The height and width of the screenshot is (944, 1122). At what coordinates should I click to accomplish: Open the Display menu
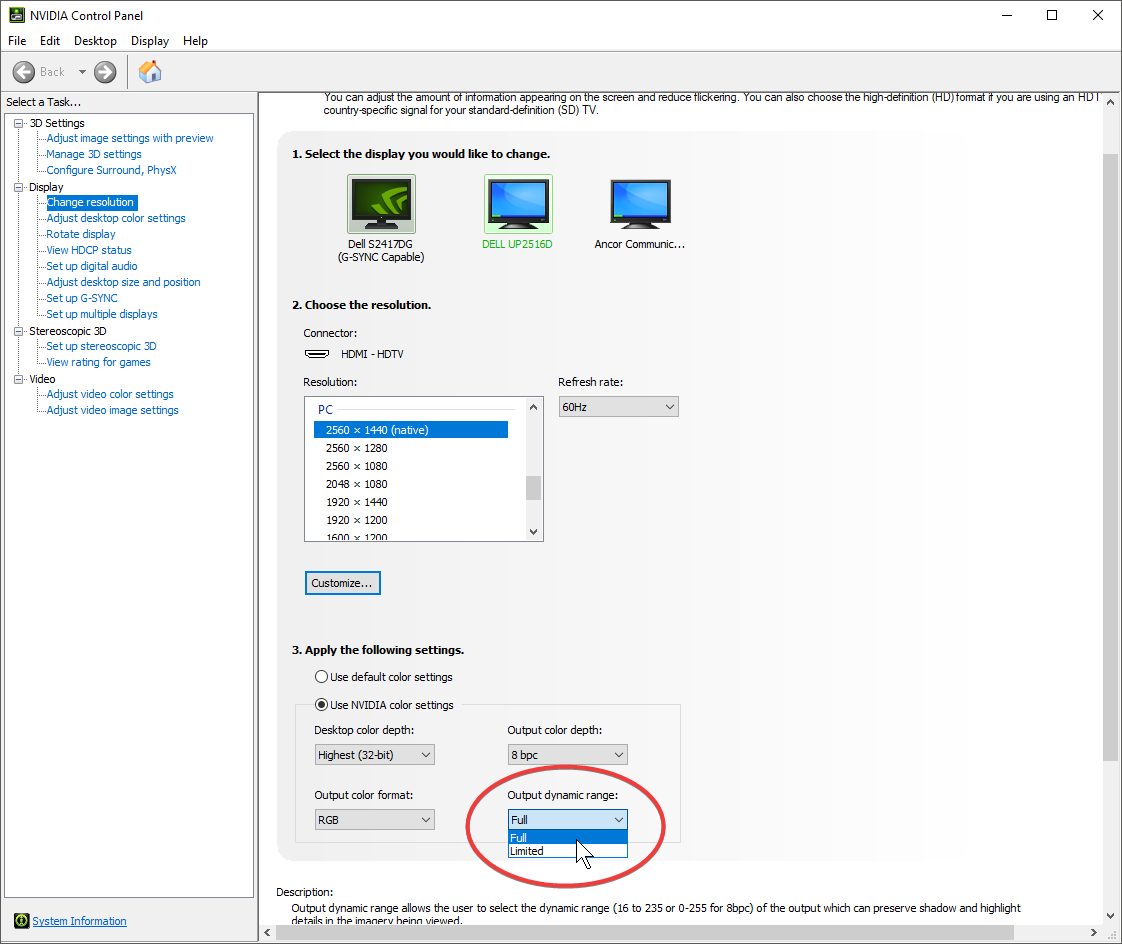coord(150,41)
